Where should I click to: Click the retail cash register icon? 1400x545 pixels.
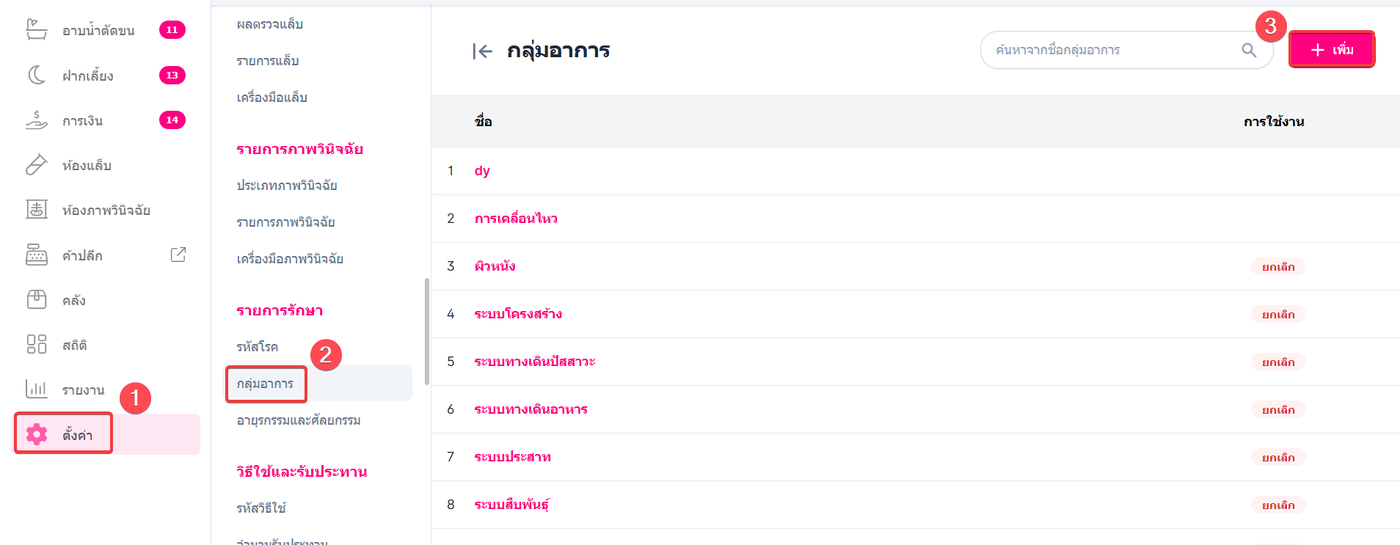[x=36, y=255]
